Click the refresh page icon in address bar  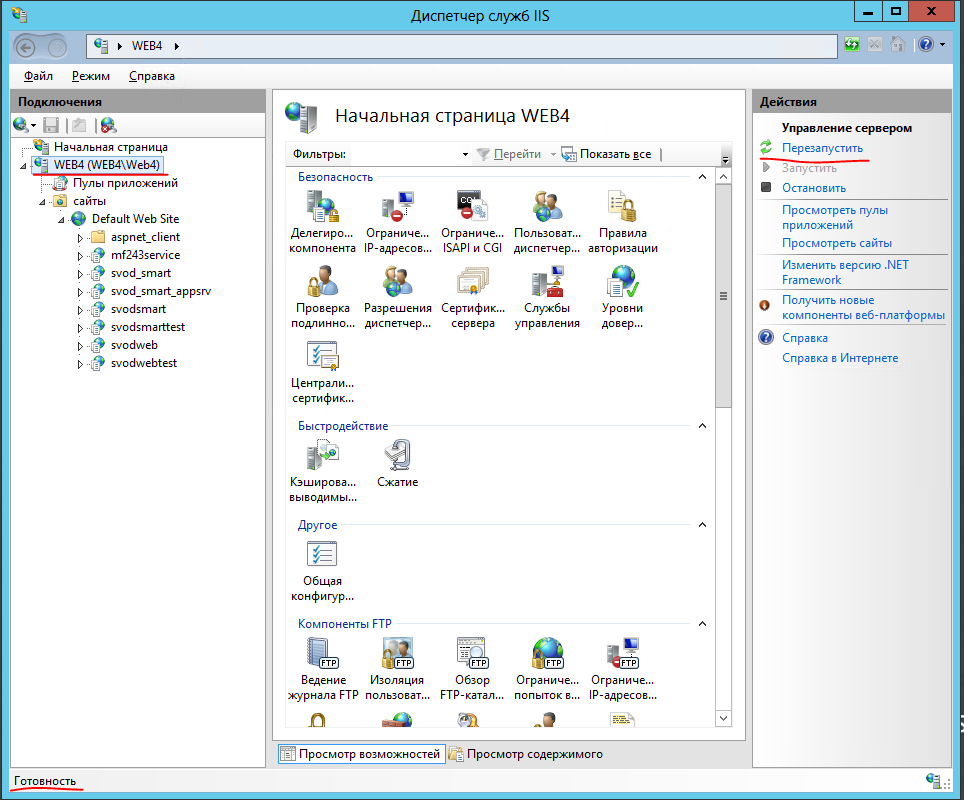point(851,44)
